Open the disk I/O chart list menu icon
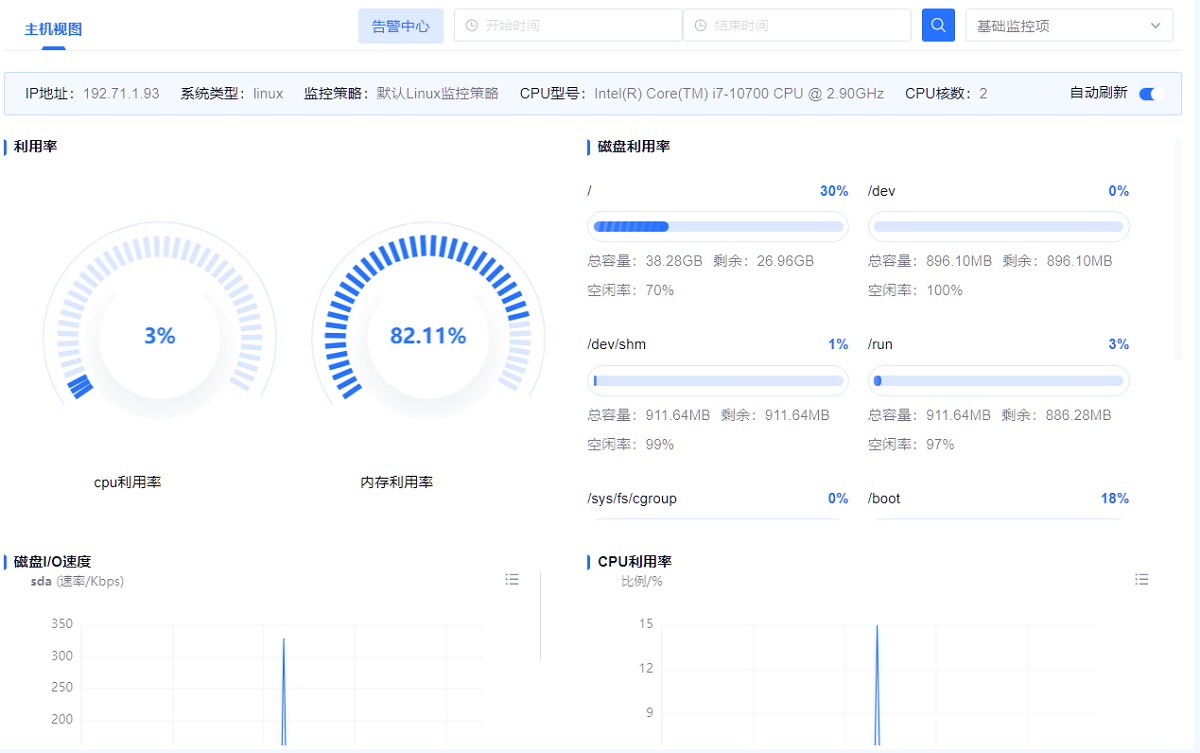Screen dimensions: 1200x753 pos(512,579)
